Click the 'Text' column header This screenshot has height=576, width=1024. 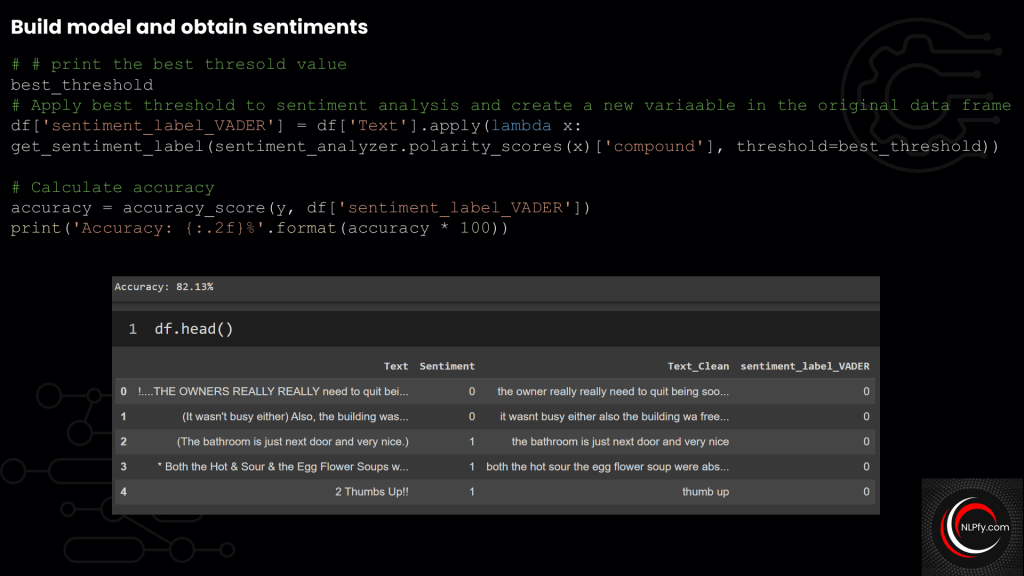[396, 366]
